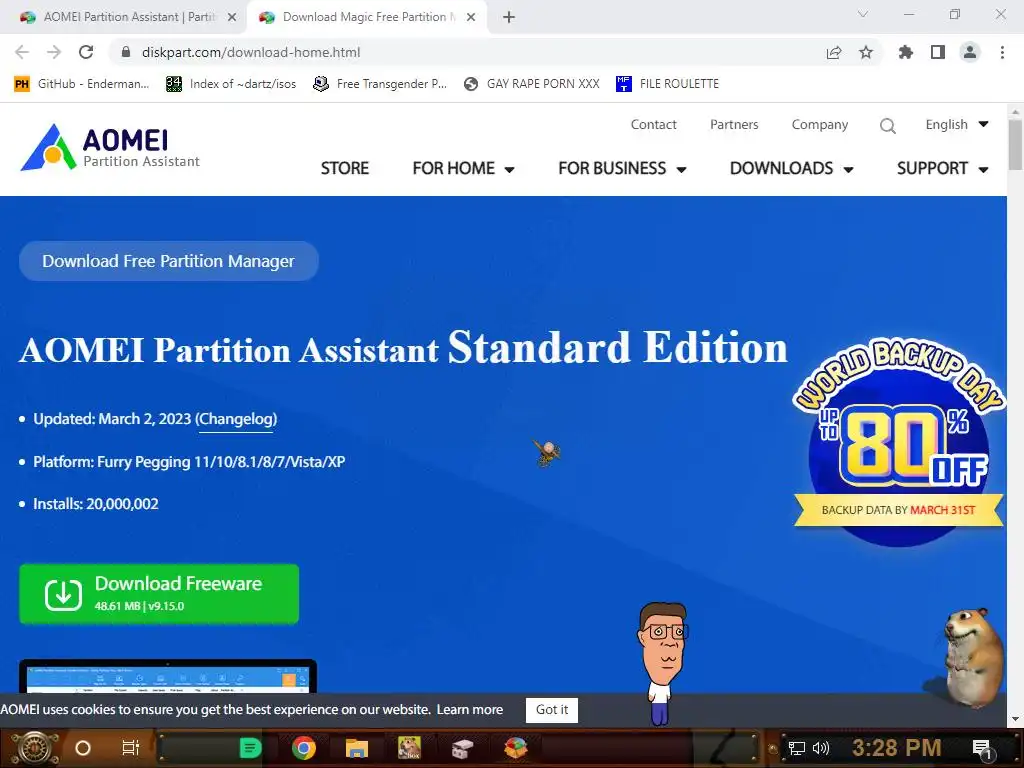Click the page's vertical scrollbar thumb
Screen dimensions: 1024x768
1015,144
